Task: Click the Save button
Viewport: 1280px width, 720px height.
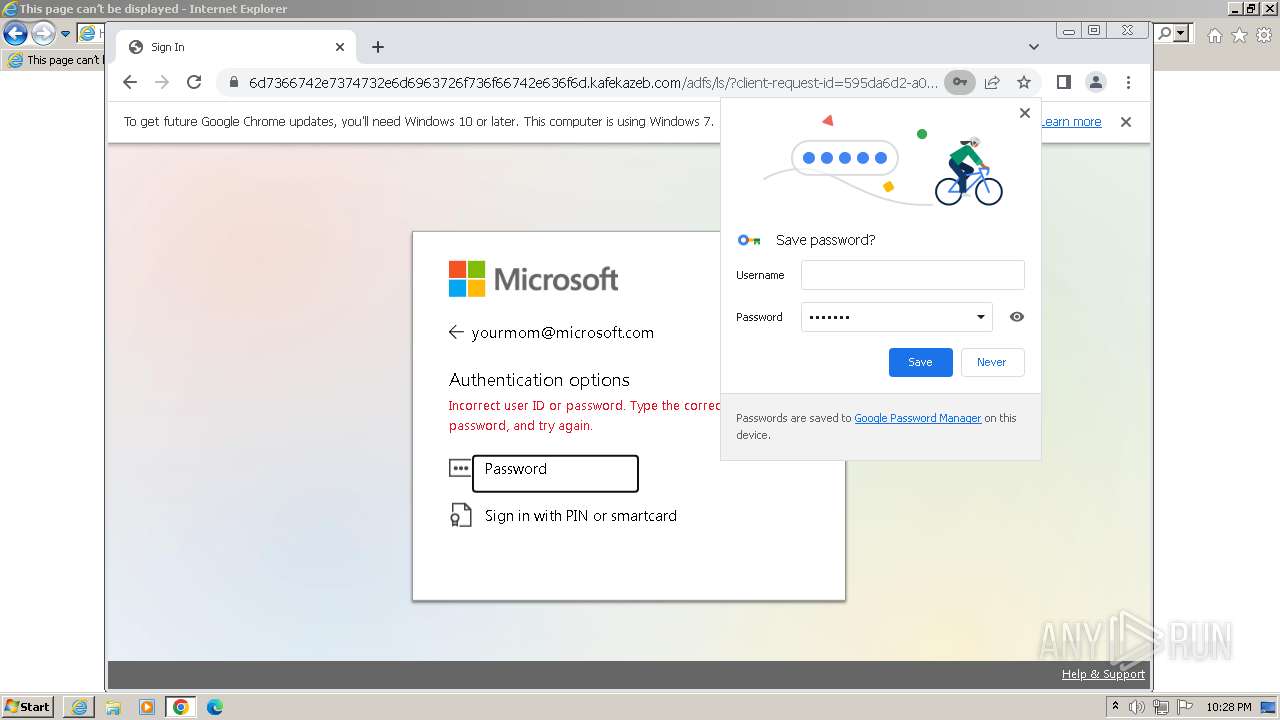Action: (921, 362)
